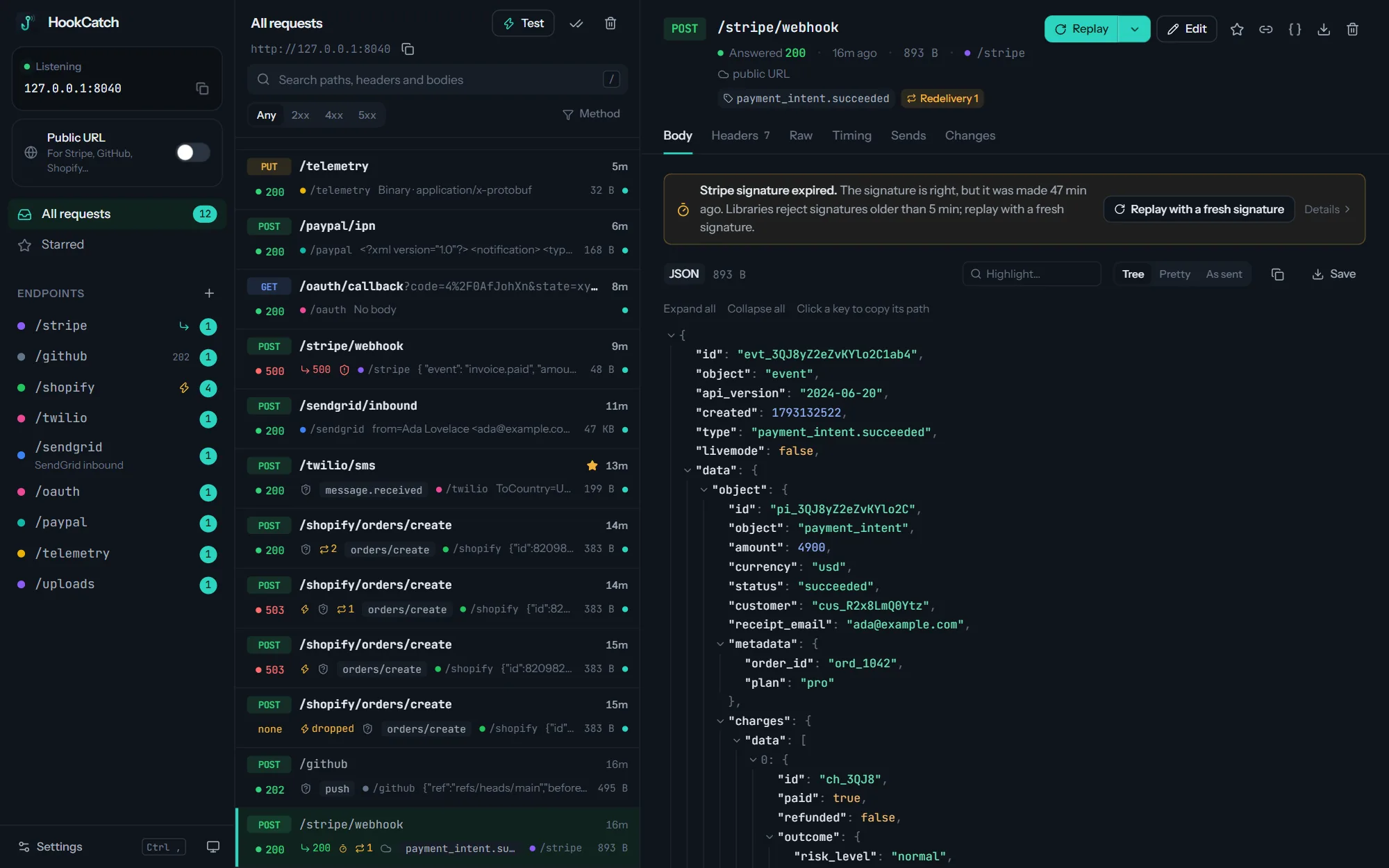
Task: Copy the listening address 127.0.0.1:8040
Action: point(202,88)
